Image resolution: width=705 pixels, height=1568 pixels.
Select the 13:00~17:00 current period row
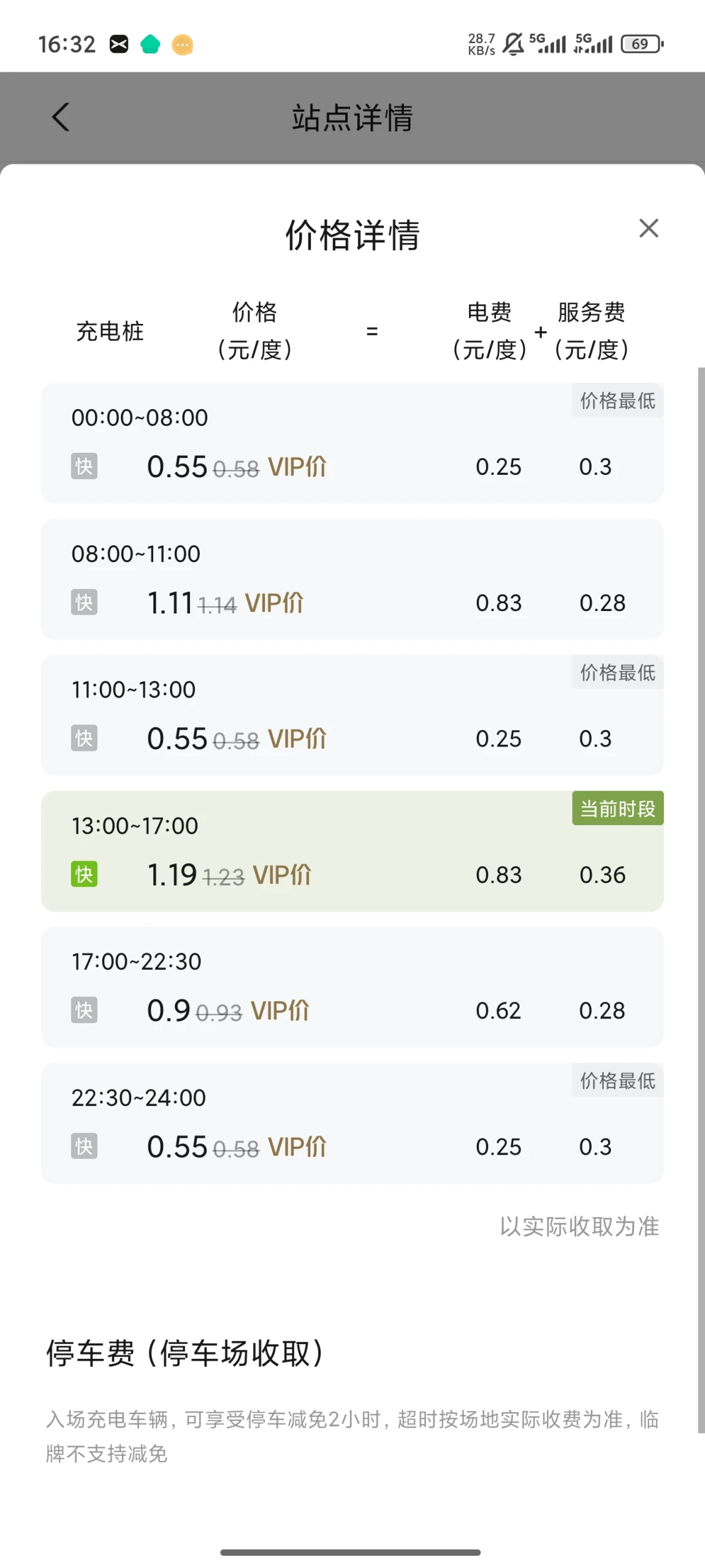pos(352,851)
